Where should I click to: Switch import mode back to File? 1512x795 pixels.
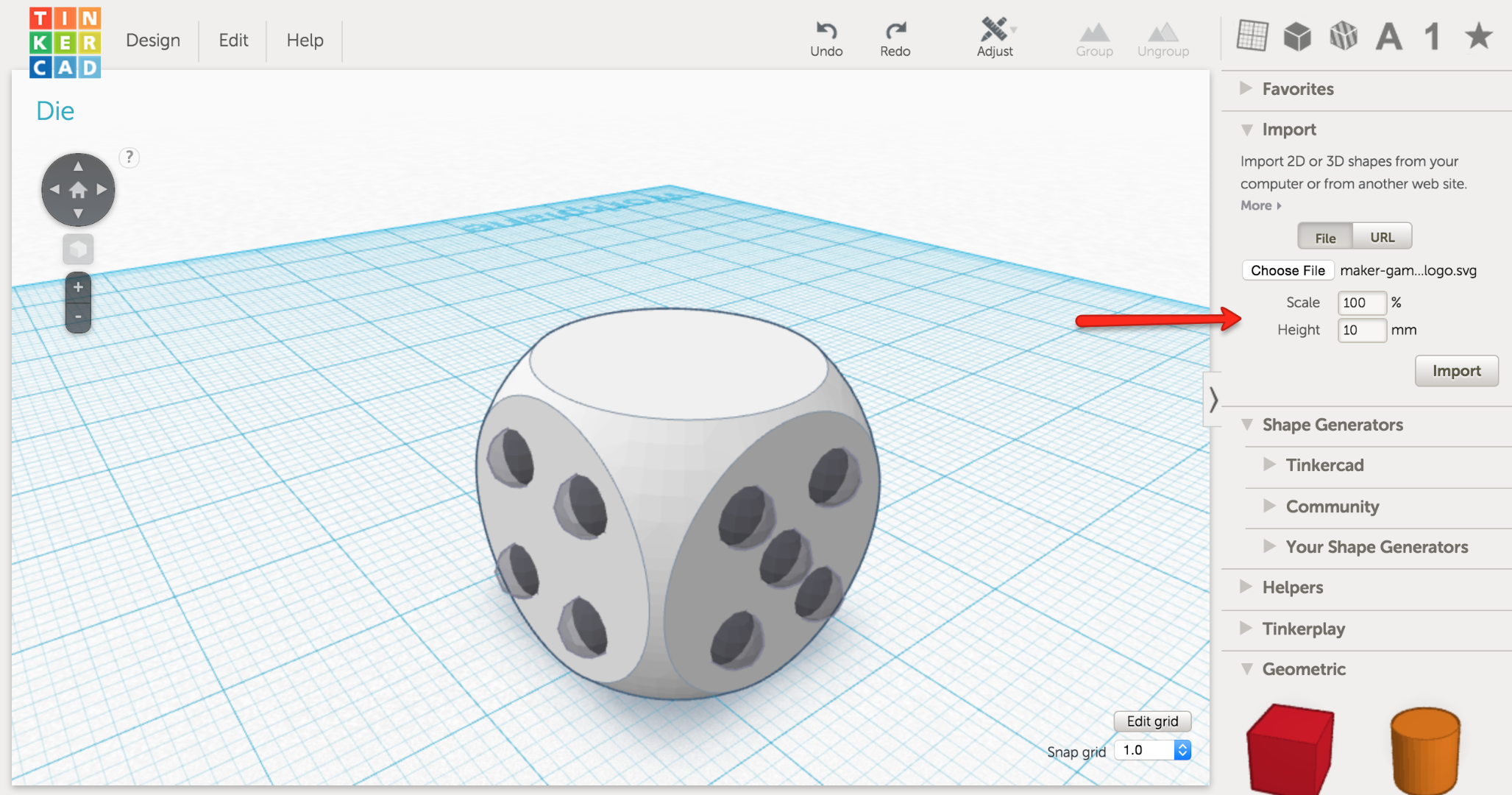point(1324,237)
